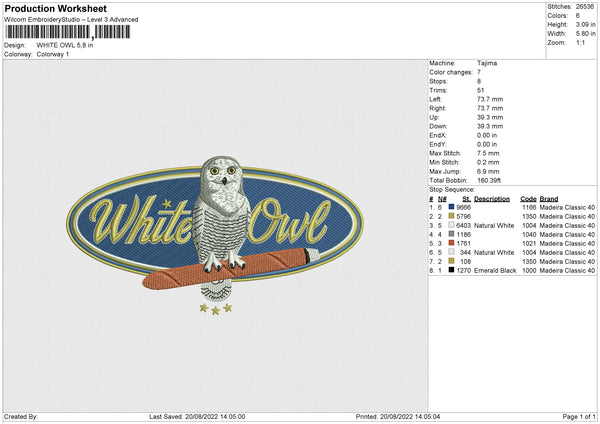
Task: Click thread code 1040 in stop row 4
Action: coord(529,235)
